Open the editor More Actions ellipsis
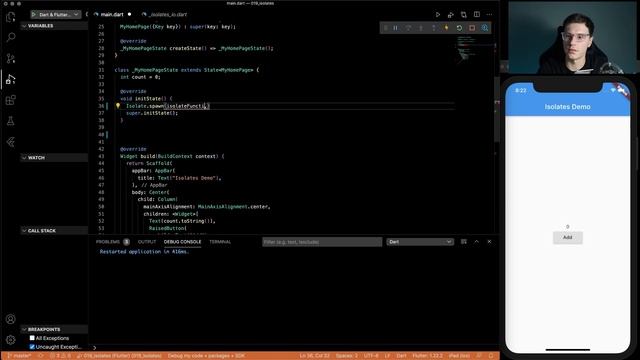The width and height of the screenshot is (640, 360). [x=489, y=15]
